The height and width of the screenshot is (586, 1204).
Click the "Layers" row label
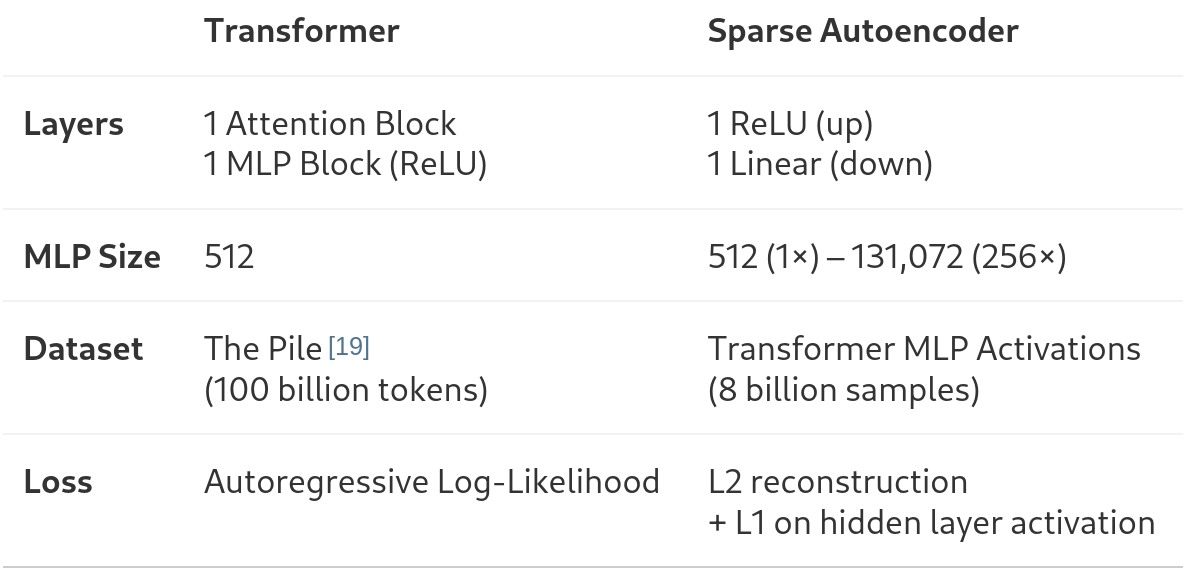(74, 125)
